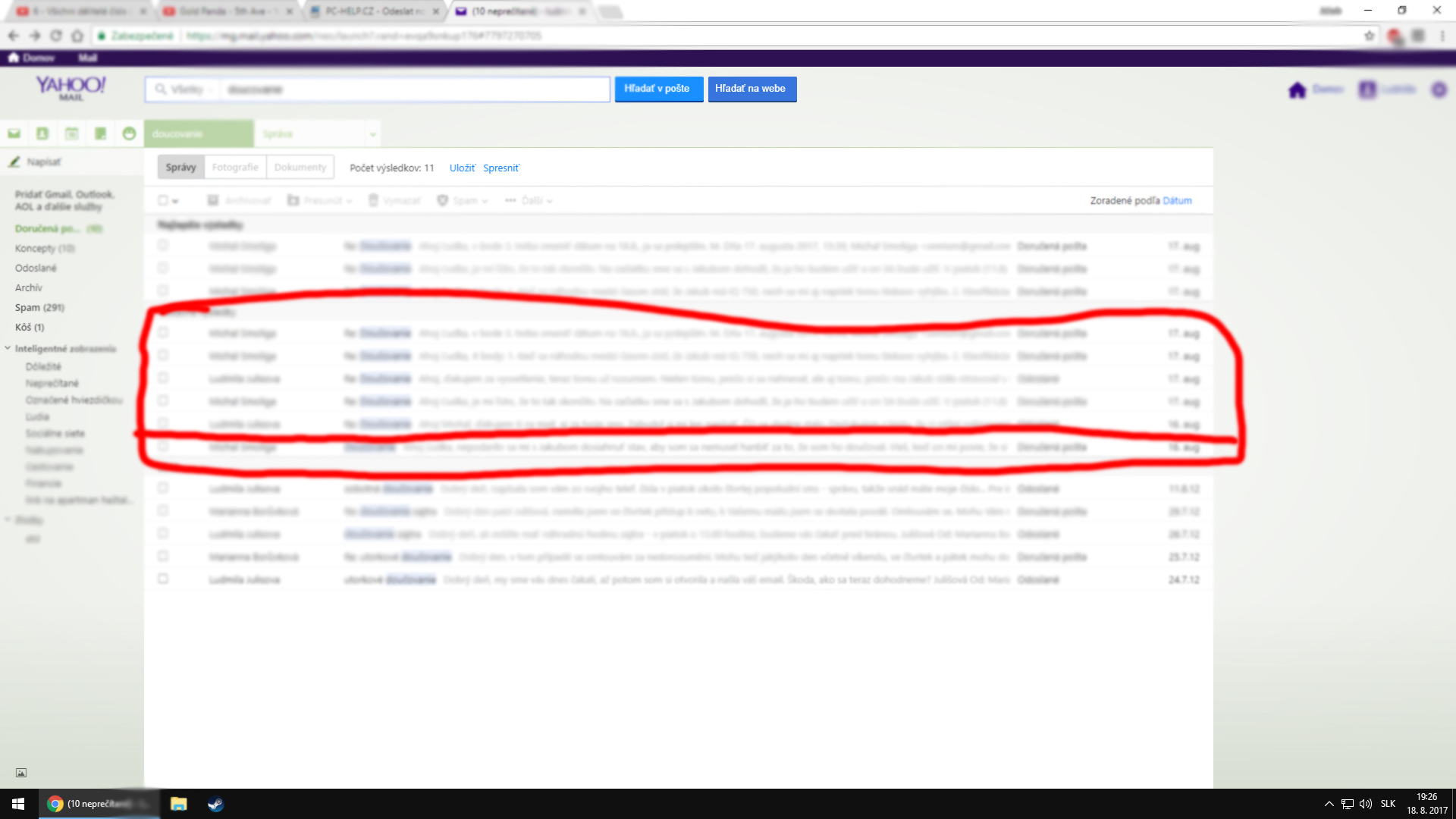Open the Notepad icon in toolbar

(100, 133)
